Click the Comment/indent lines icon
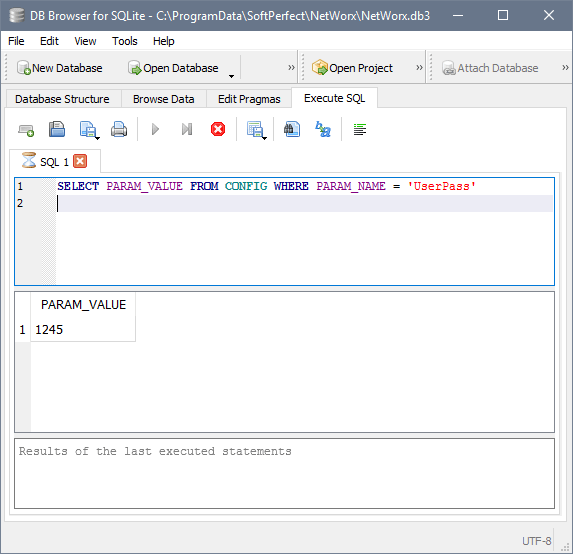573x554 pixels. 360,129
